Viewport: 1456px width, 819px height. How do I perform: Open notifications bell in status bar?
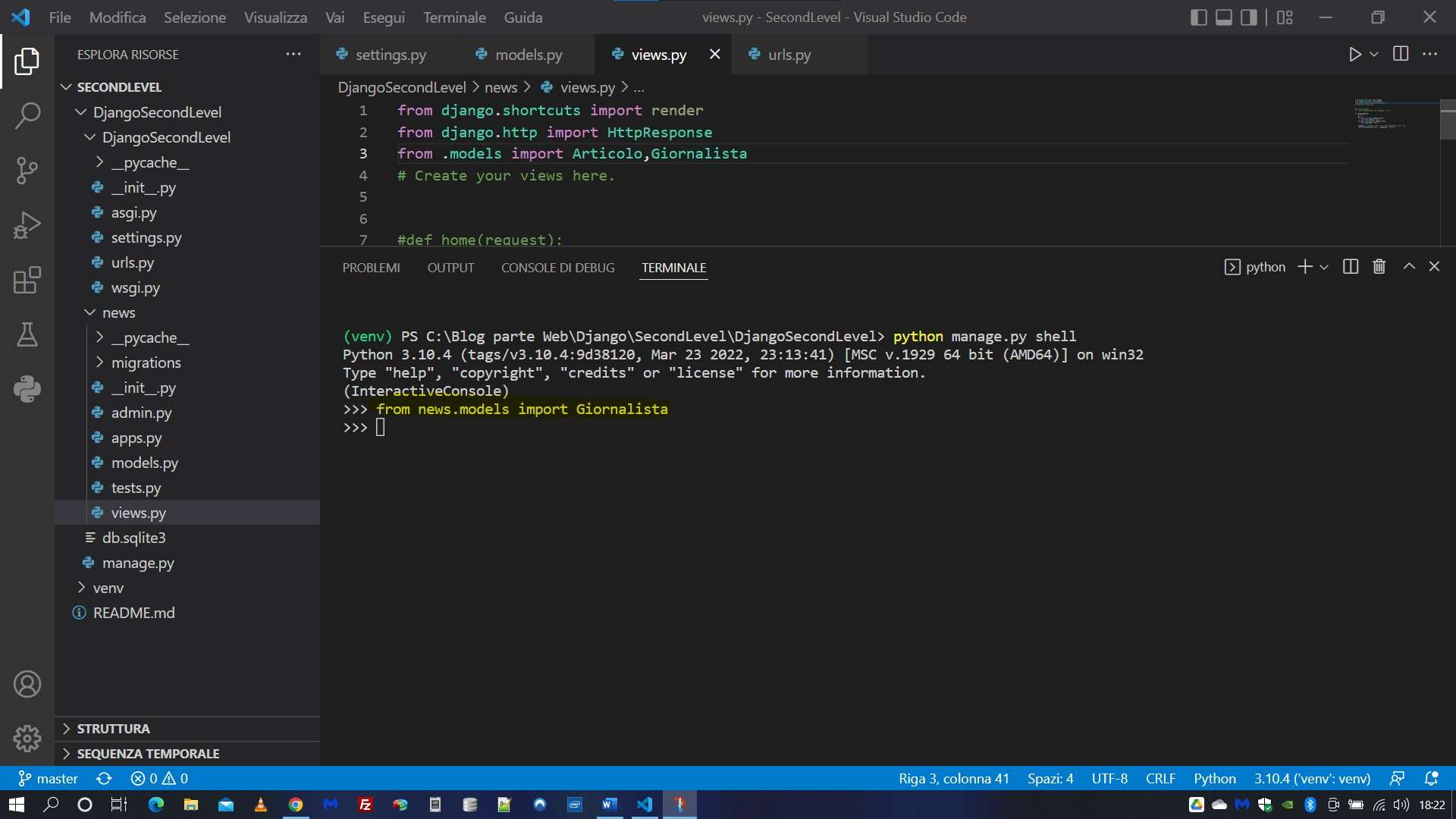(x=1432, y=779)
